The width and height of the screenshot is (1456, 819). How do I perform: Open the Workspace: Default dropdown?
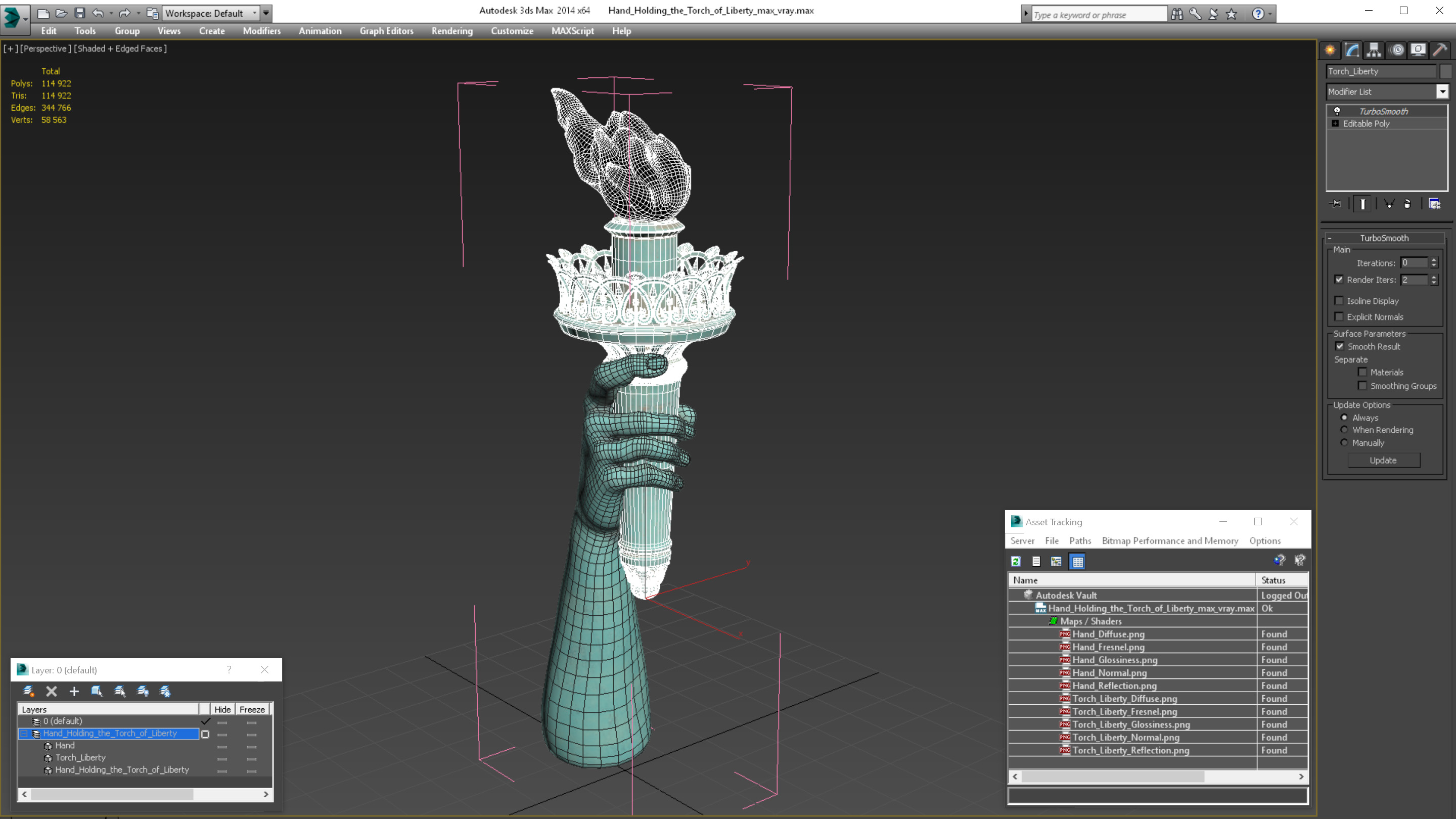point(254,13)
